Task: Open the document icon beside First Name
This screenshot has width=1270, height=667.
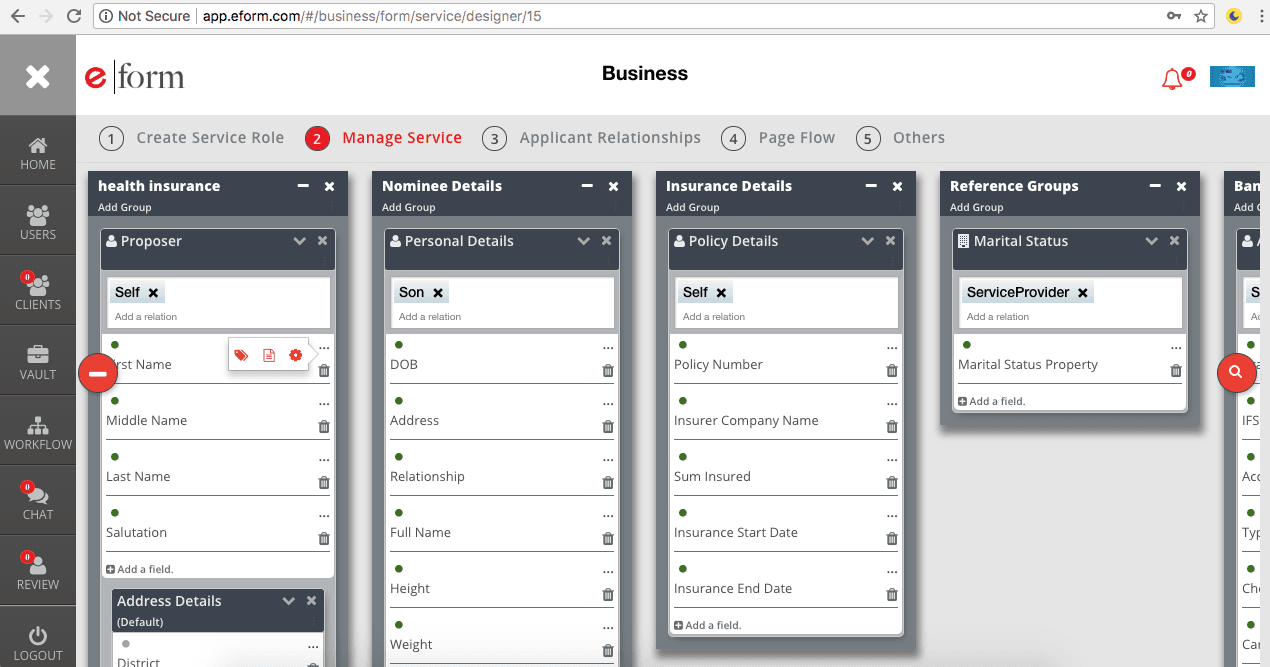Action: [x=267, y=354]
